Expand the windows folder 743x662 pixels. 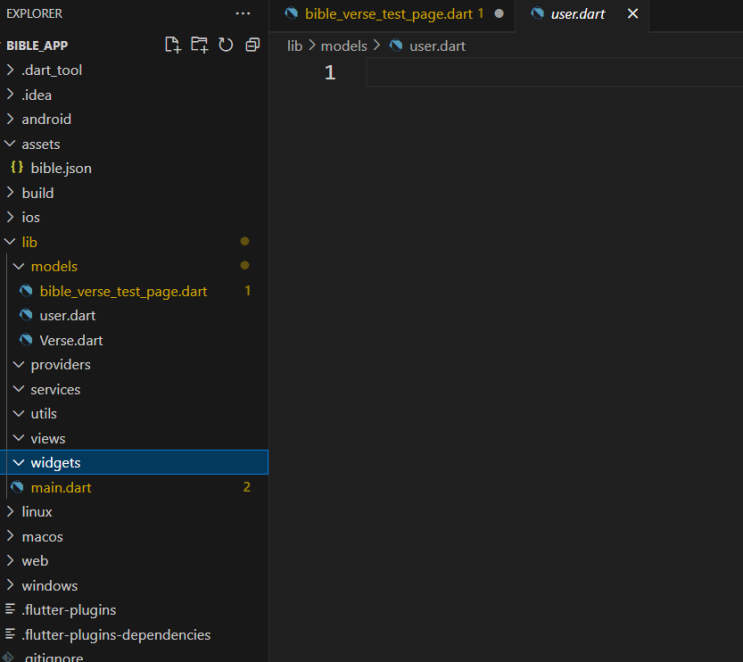click(x=135, y=585)
